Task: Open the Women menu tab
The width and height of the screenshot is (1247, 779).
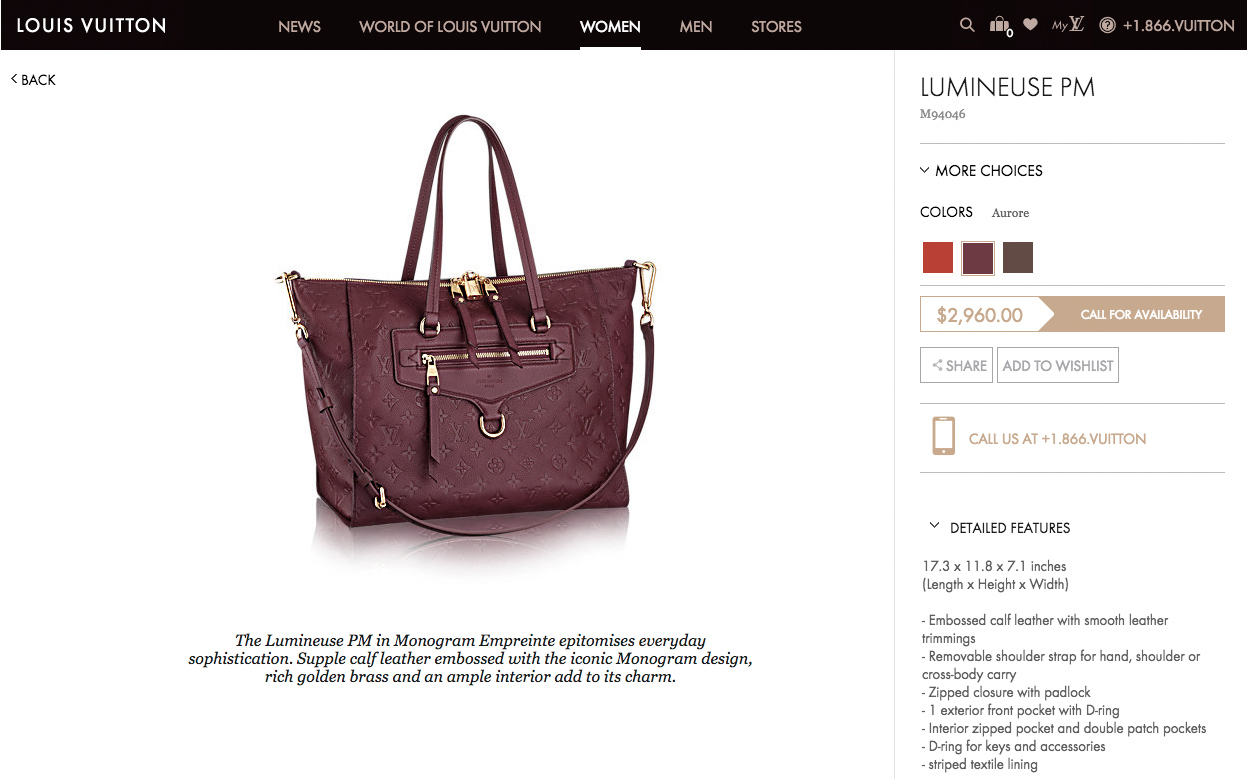Action: (x=610, y=26)
